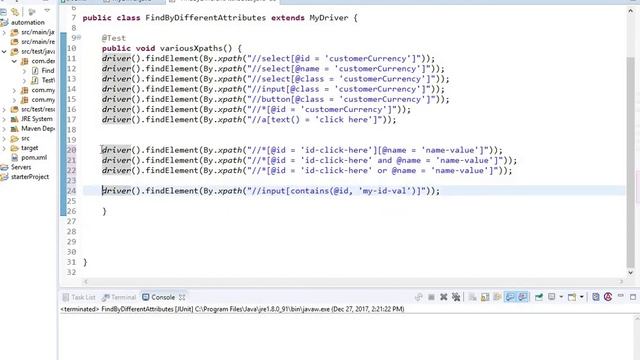This screenshot has height=360, width=640.
Task: Select the Servers project
Action: 21,167
